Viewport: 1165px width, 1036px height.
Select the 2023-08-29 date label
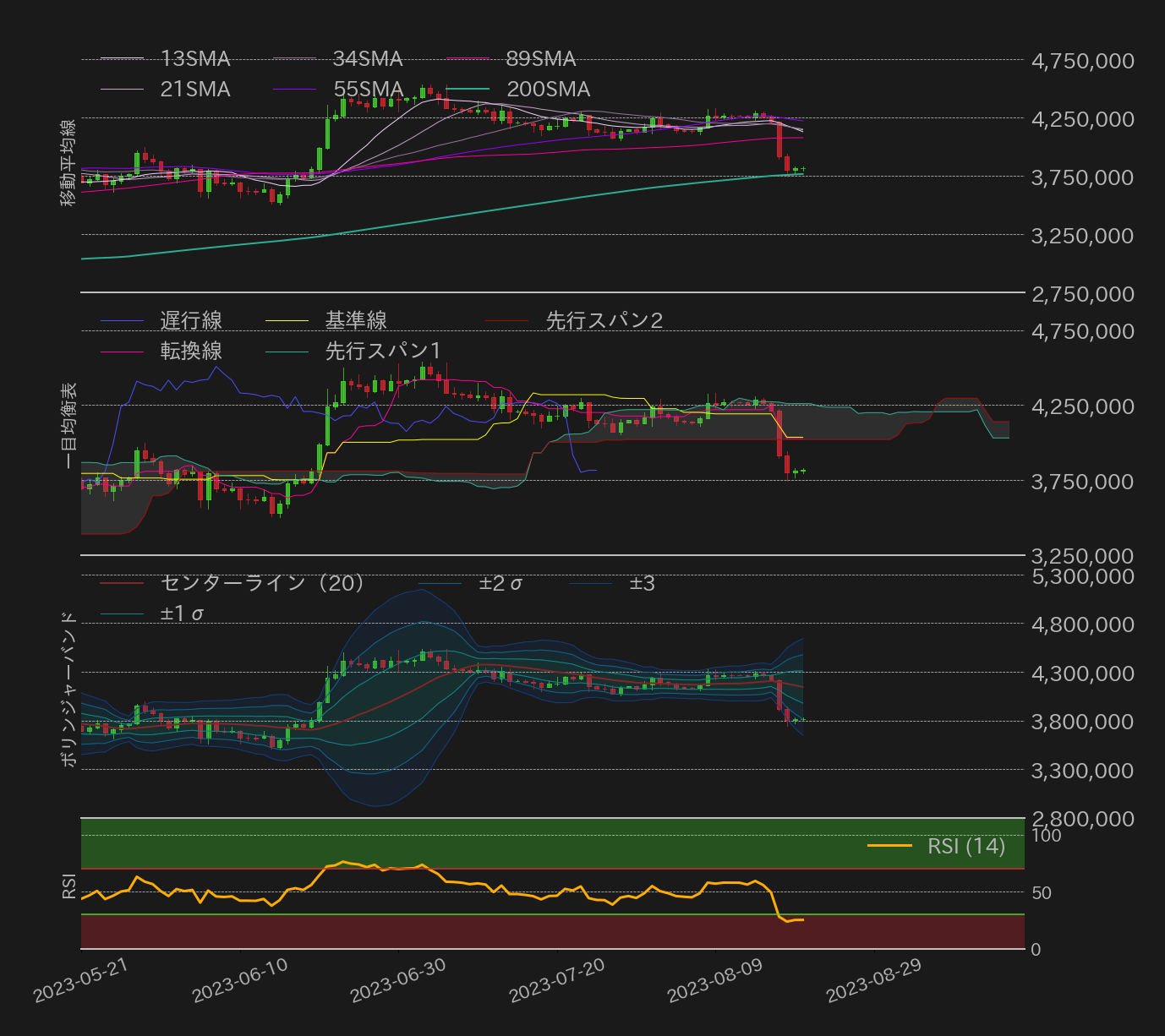873,980
